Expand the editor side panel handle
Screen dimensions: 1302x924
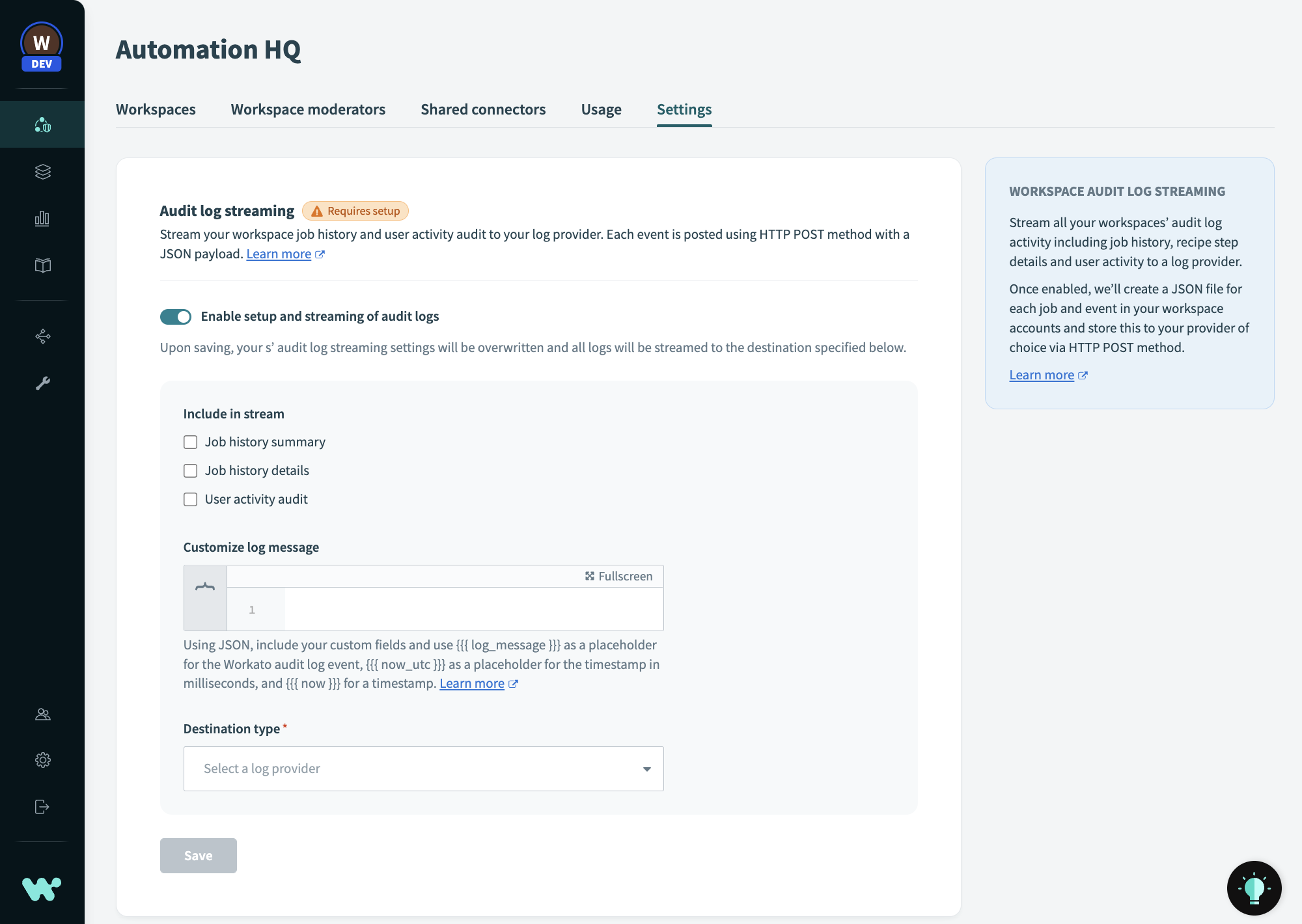(x=205, y=588)
